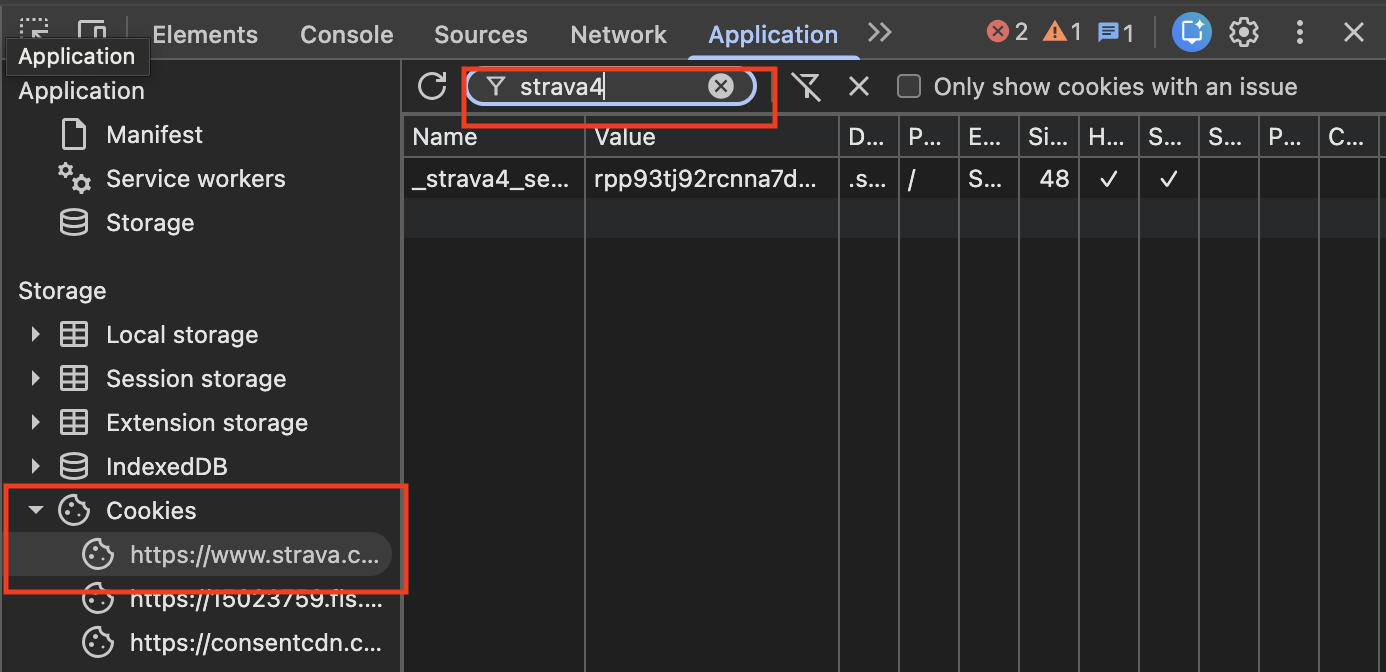Open the Sources tab
The width and height of the screenshot is (1386, 672).
click(x=481, y=34)
